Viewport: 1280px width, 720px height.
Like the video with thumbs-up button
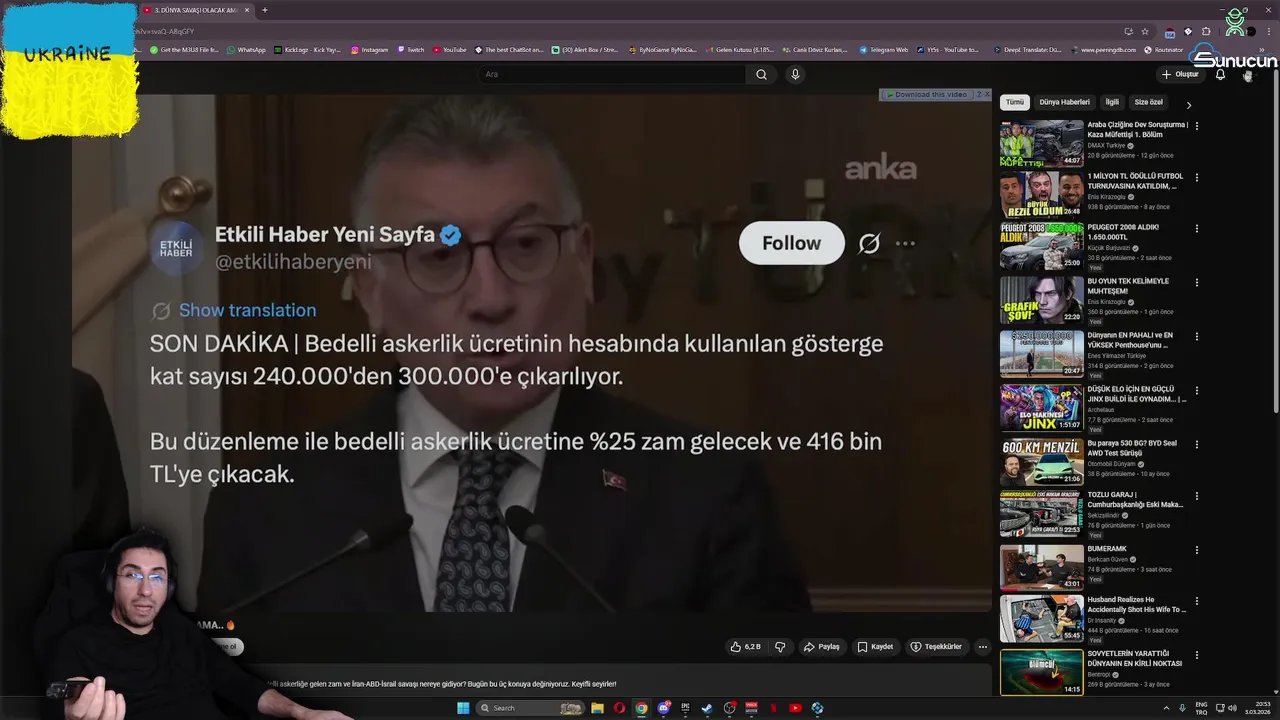(x=745, y=647)
